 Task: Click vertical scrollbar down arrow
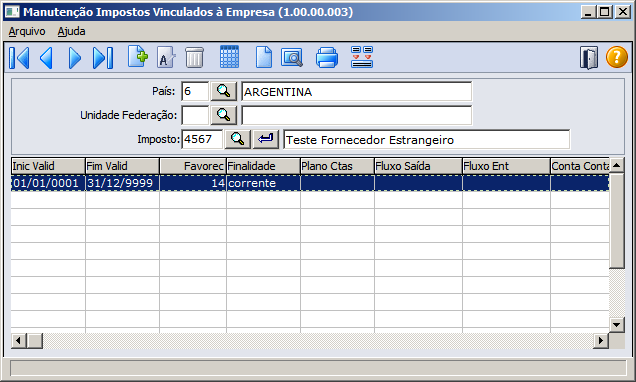[x=617, y=324]
